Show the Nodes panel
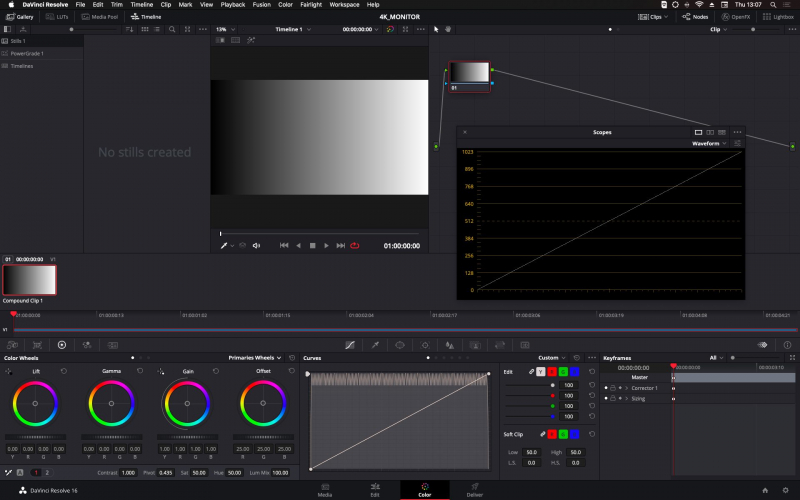This screenshot has width=800, height=500. 695,17
